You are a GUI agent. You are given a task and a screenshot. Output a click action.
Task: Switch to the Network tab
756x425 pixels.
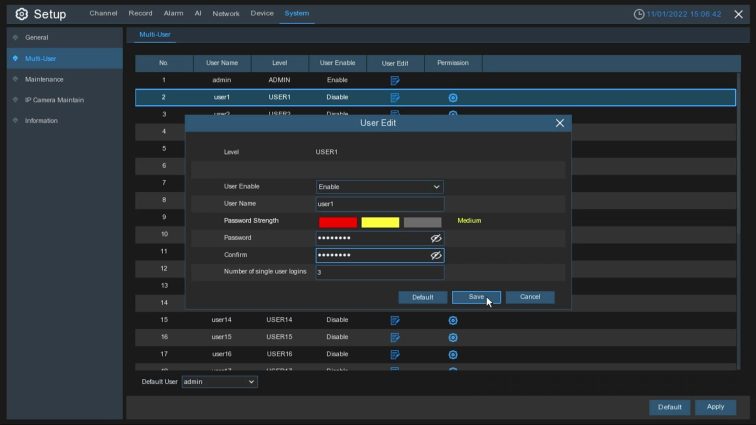pos(226,14)
